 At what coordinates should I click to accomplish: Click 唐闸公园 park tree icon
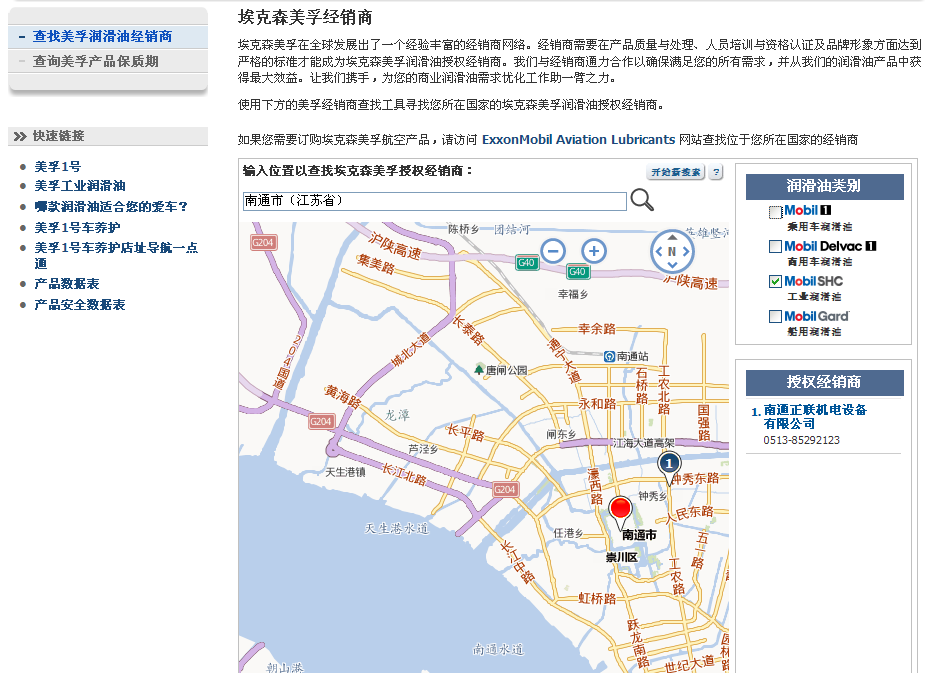479,370
